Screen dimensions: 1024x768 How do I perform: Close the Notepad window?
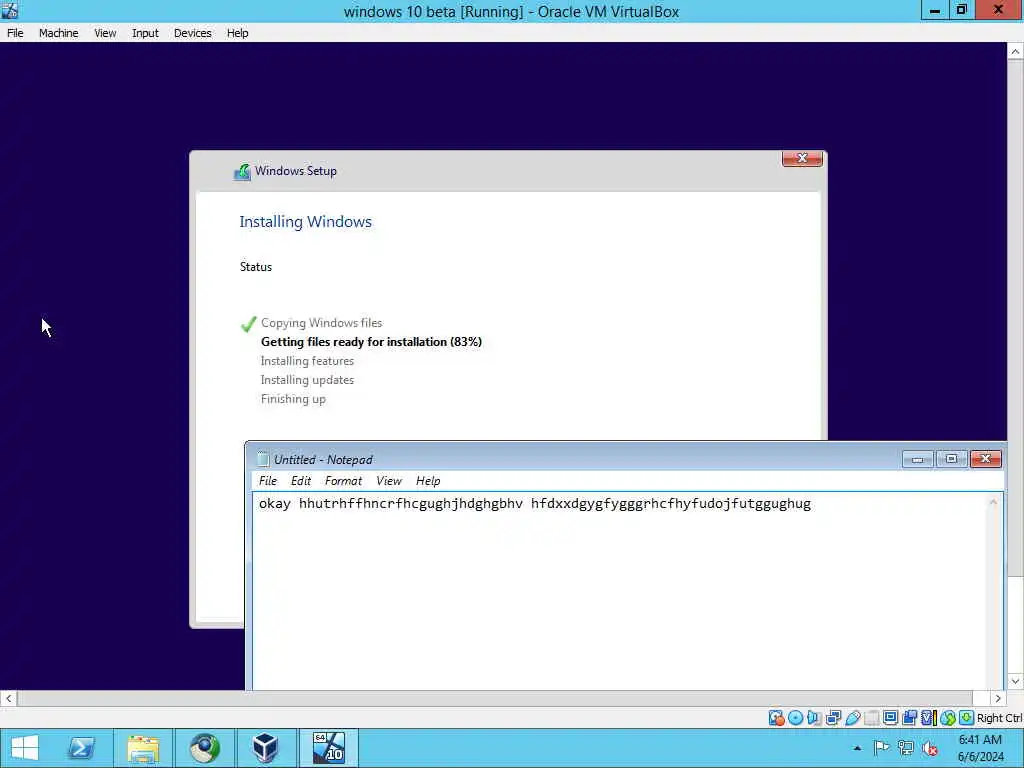[985, 459]
